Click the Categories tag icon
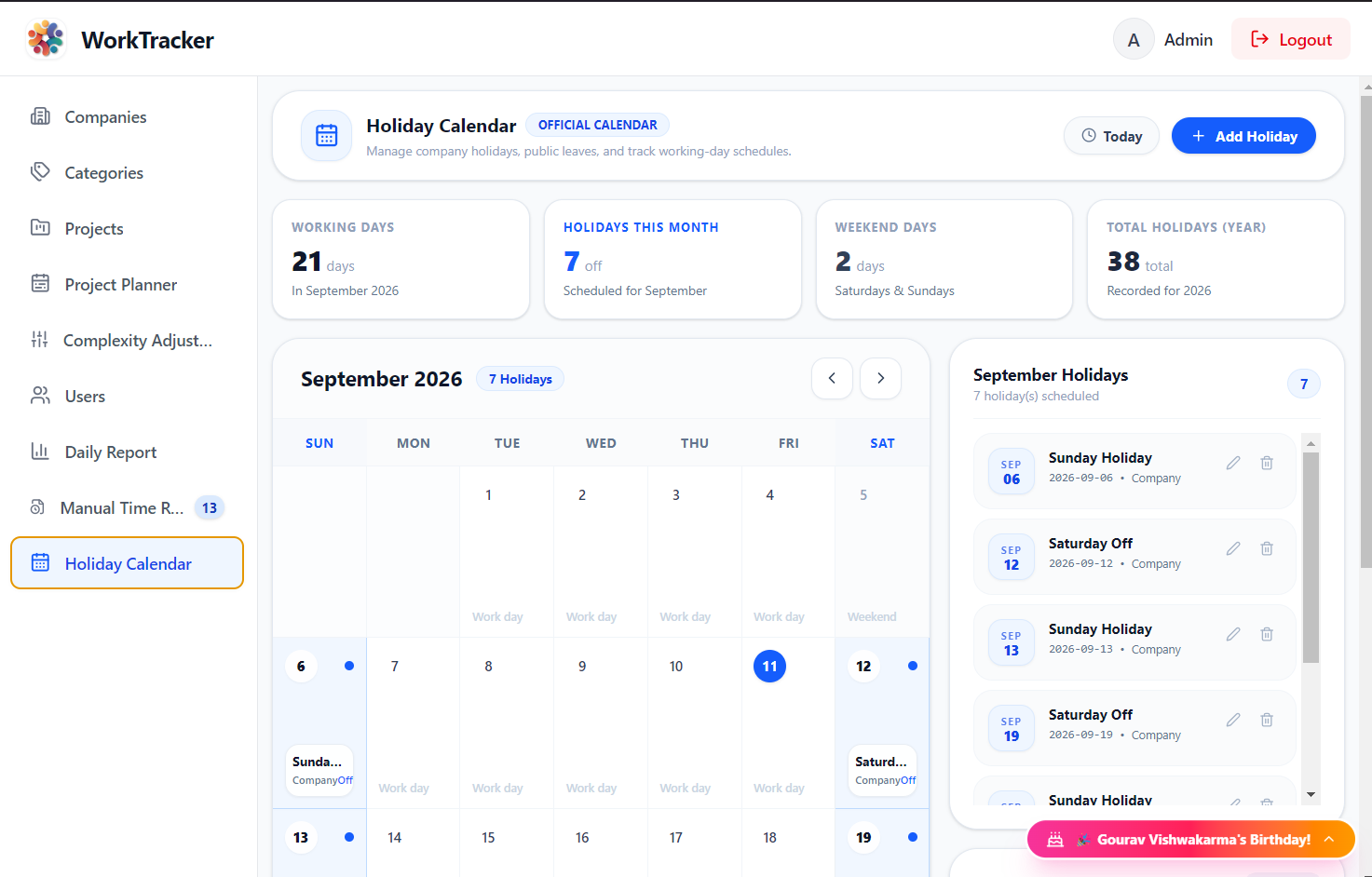 coord(40,172)
